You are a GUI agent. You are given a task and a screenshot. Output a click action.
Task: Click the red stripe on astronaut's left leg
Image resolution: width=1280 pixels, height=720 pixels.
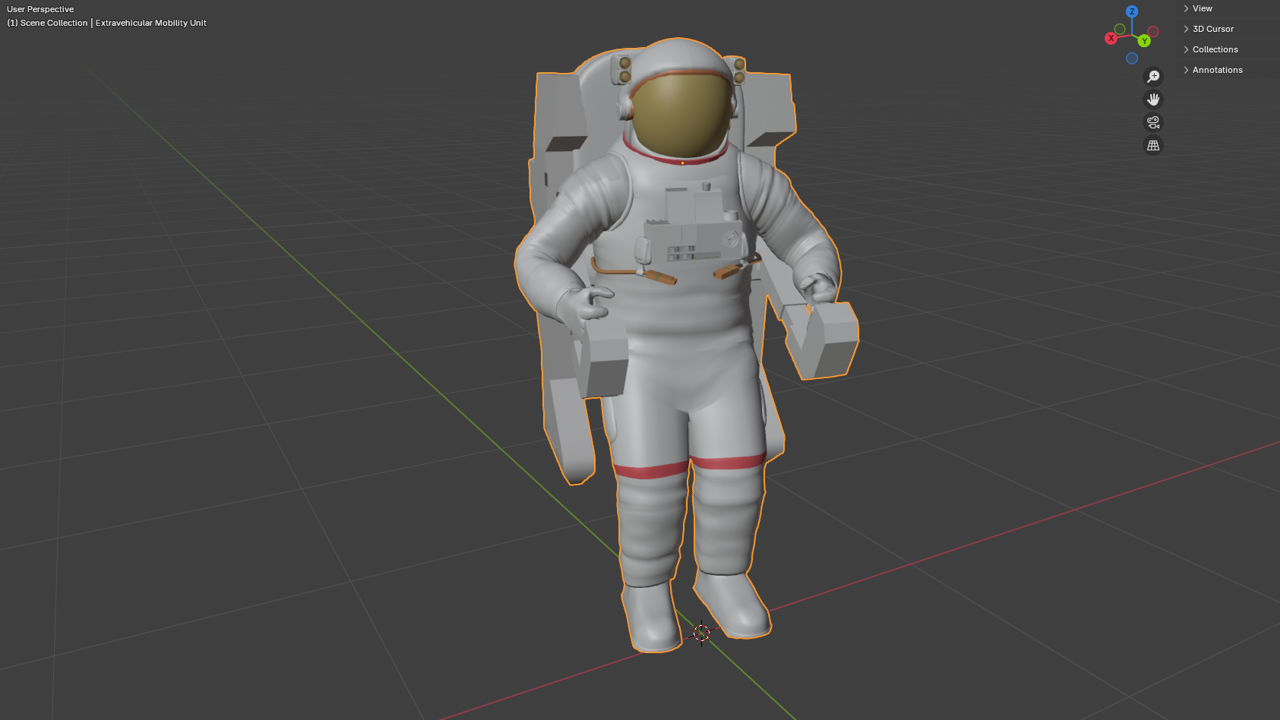729,463
